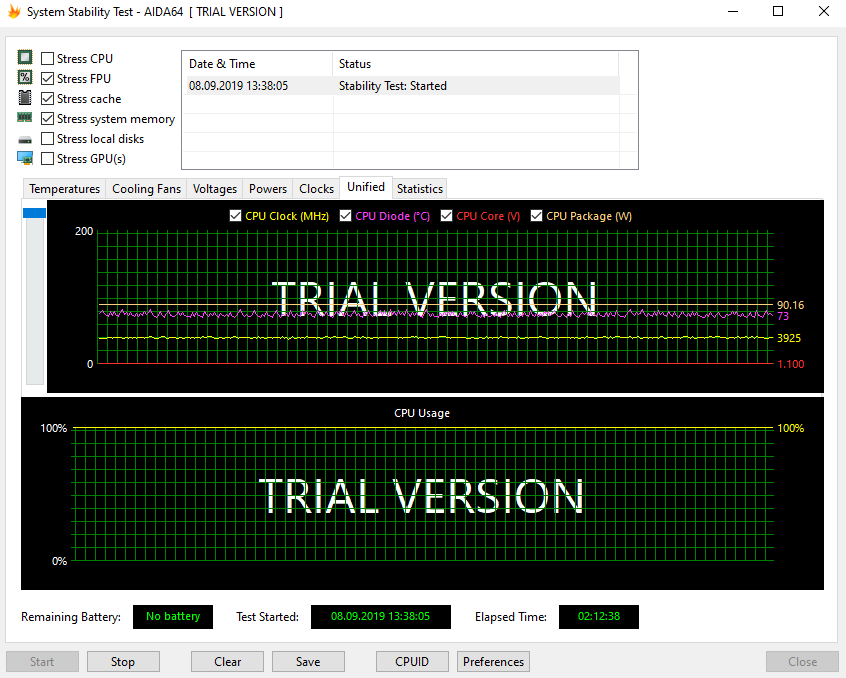This screenshot has height=678, width=846.
Task: Open the CPUID window button
Action: (x=412, y=662)
